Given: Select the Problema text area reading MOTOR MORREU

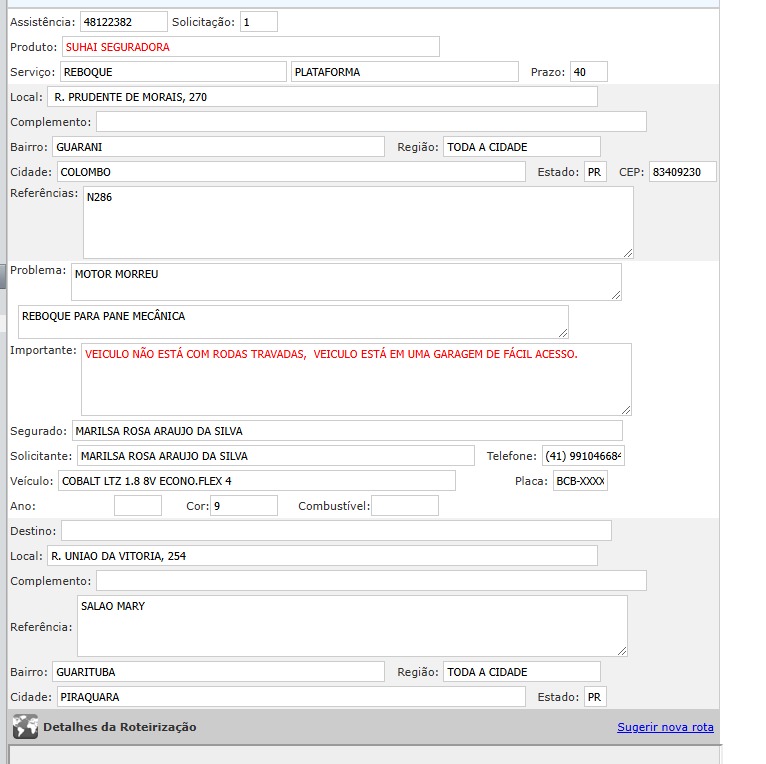Looking at the screenshot, I should coord(345,281).
